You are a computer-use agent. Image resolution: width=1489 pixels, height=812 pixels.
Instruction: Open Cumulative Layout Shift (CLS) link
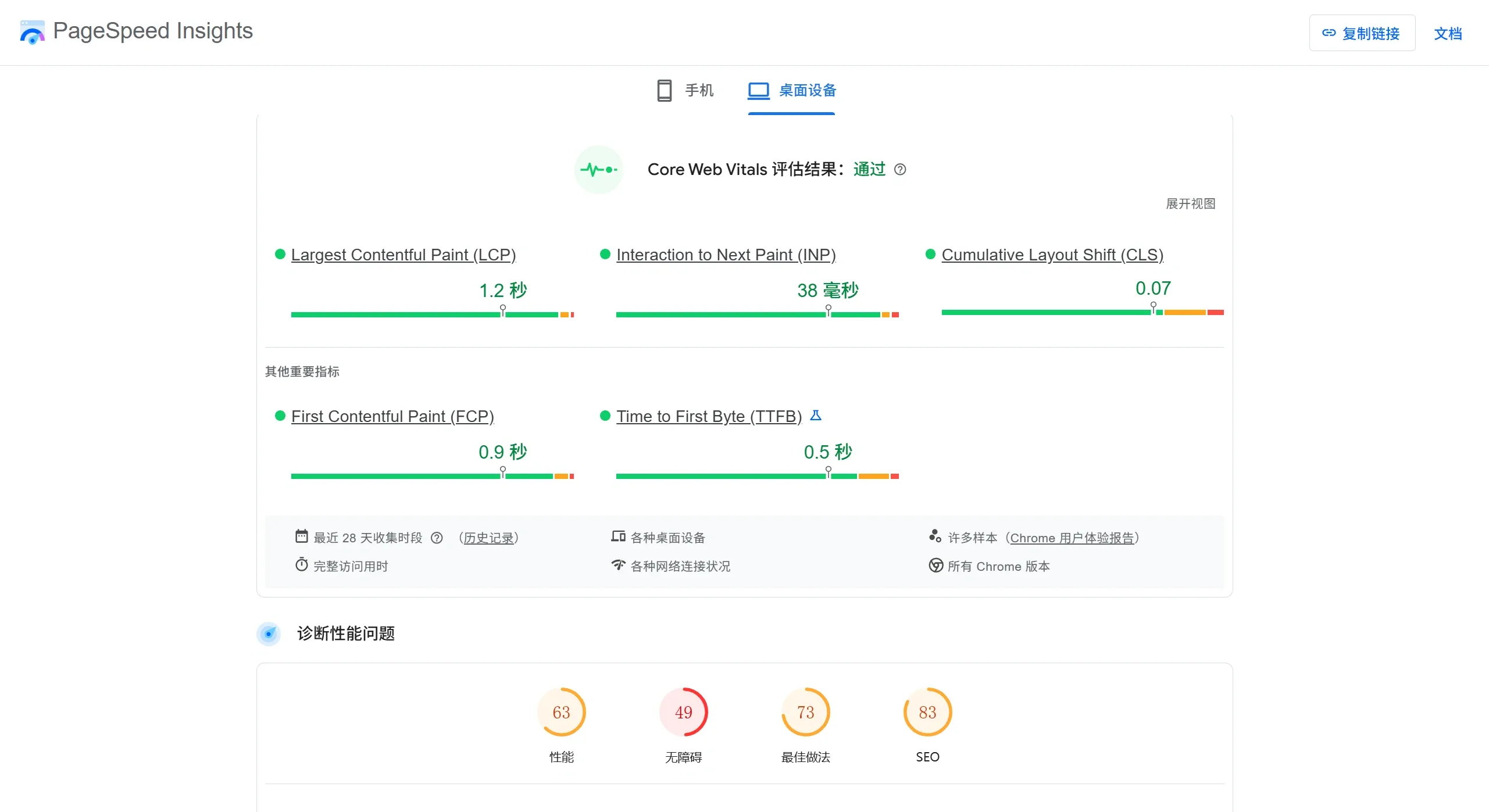coord(1052,255)
